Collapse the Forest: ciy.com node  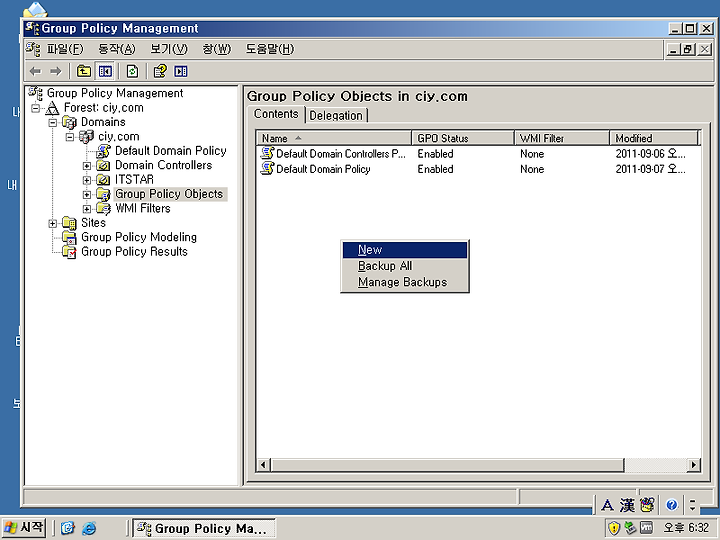coord(36,108)
